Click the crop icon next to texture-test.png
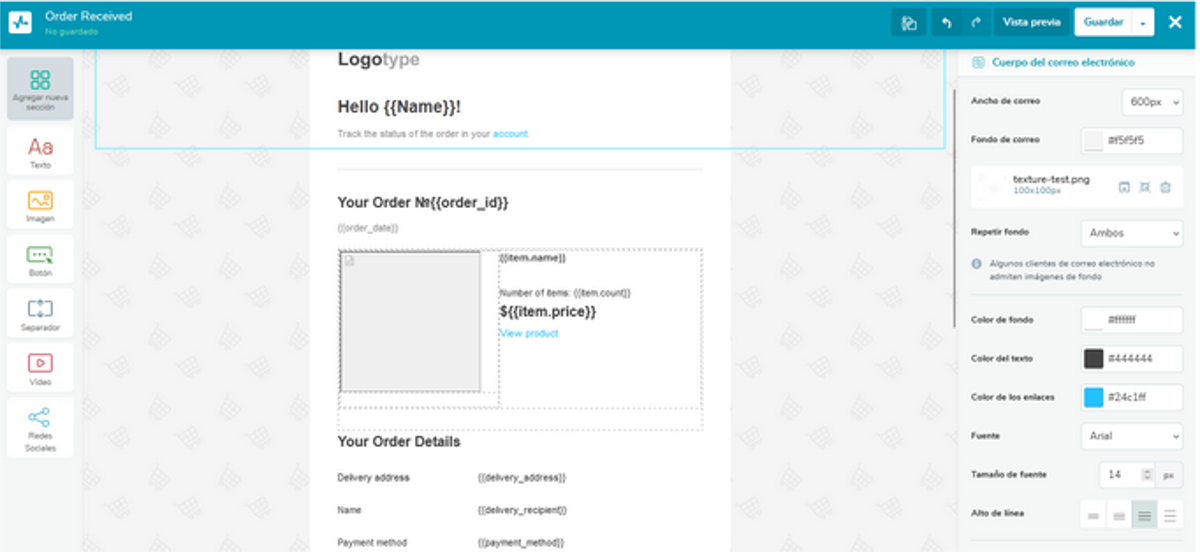1200x552 pixels. coord(1144,187)
